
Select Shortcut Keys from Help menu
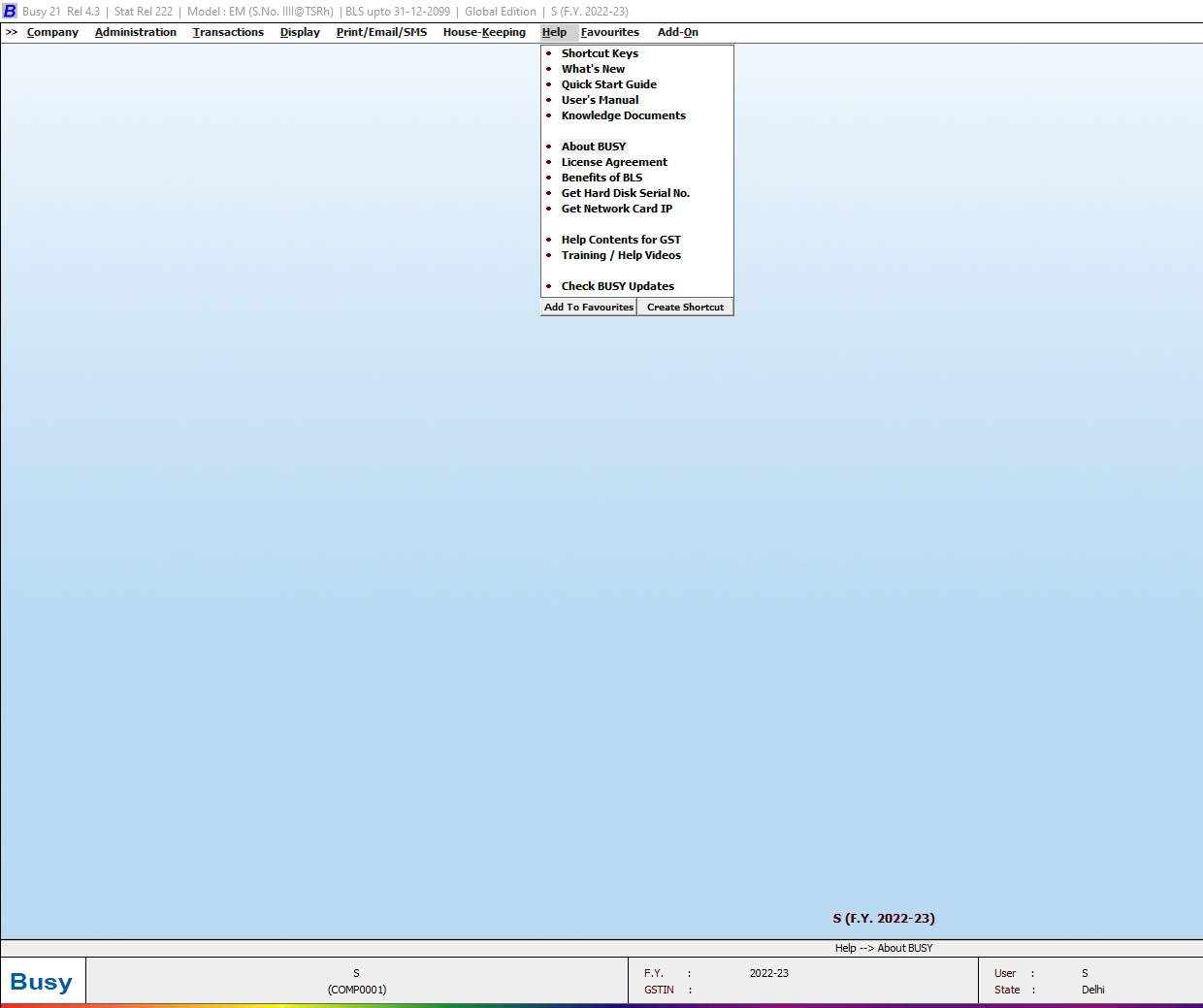[x=600, y=53]
